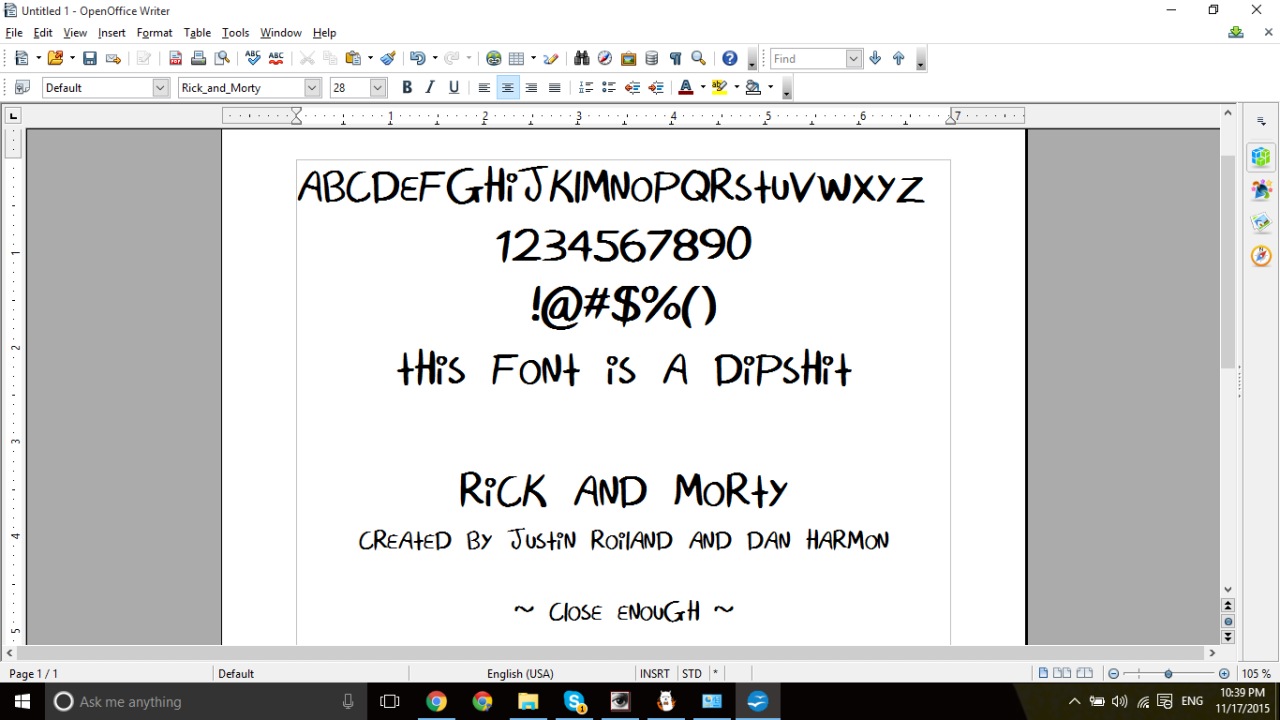The image size is (1280, 720).
Task: Align text right
Action: click(x=531, y=88)
